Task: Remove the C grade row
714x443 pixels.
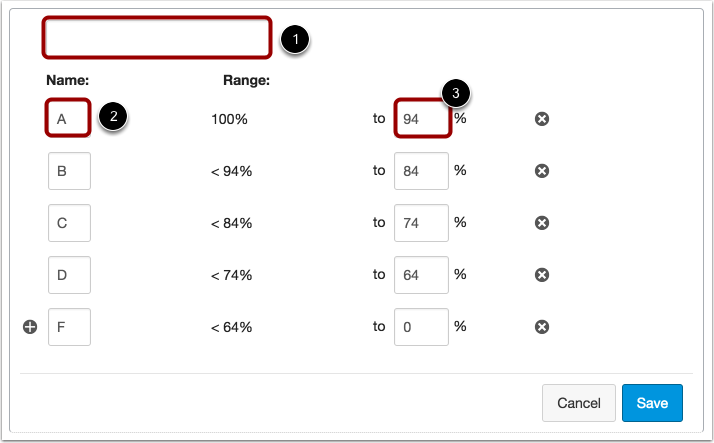Action: click(542, 223)
